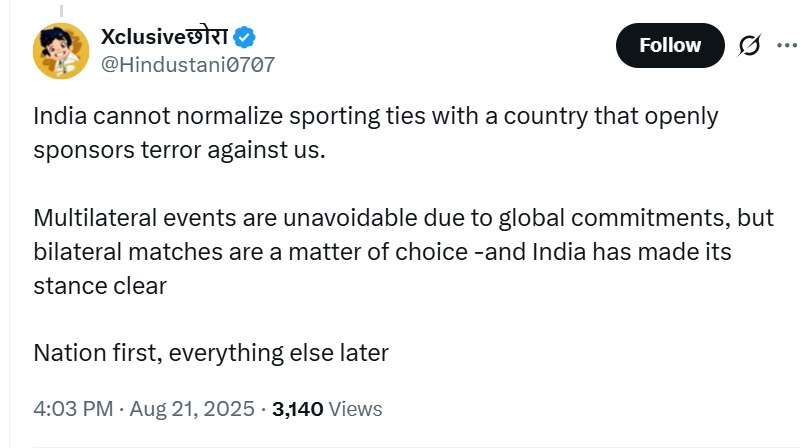Click the line "Nation first, everything else later"

[x=211, y=353]
